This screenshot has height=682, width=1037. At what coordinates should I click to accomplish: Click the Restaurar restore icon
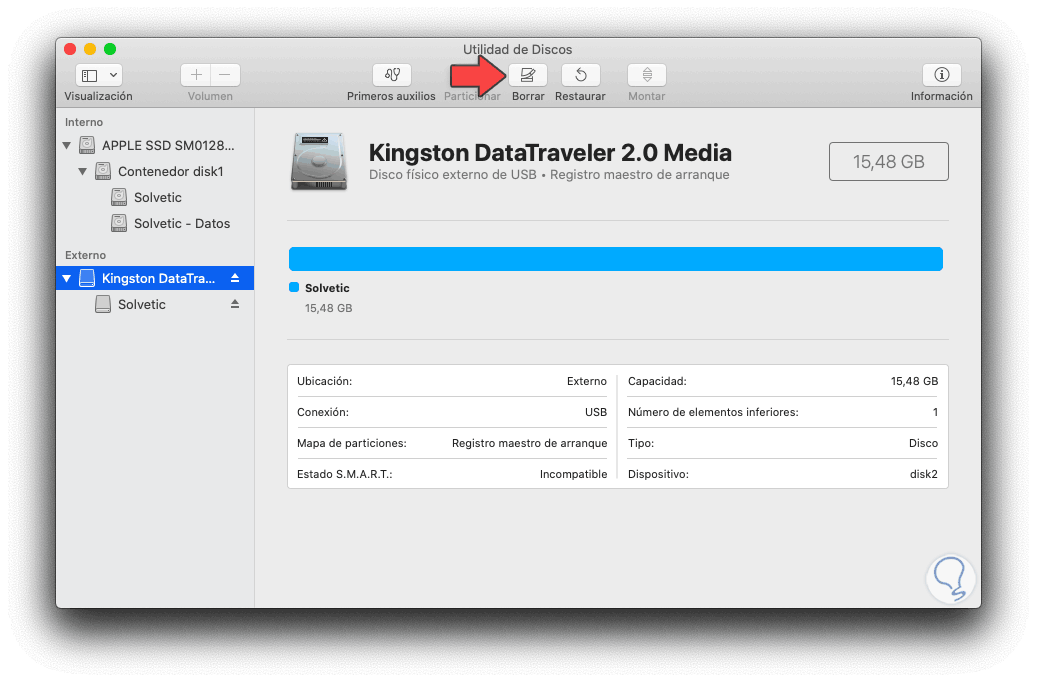pyautogui.click(x=581, y=75)
